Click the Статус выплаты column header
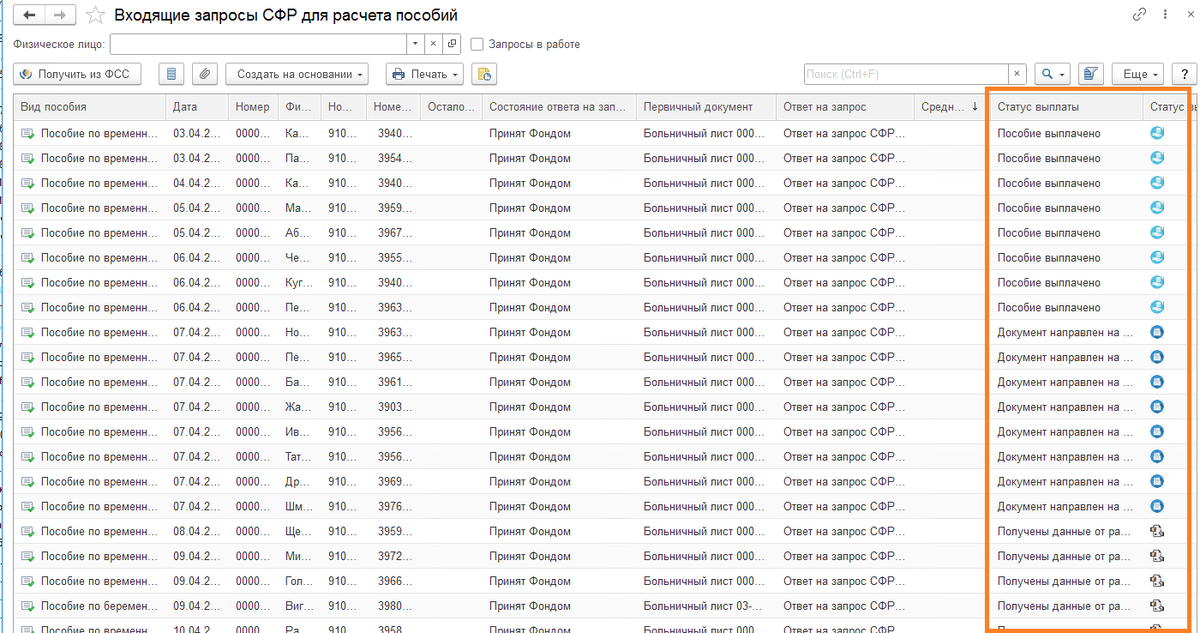This screenshot has height=633, width=1200. pos(1066,107)
